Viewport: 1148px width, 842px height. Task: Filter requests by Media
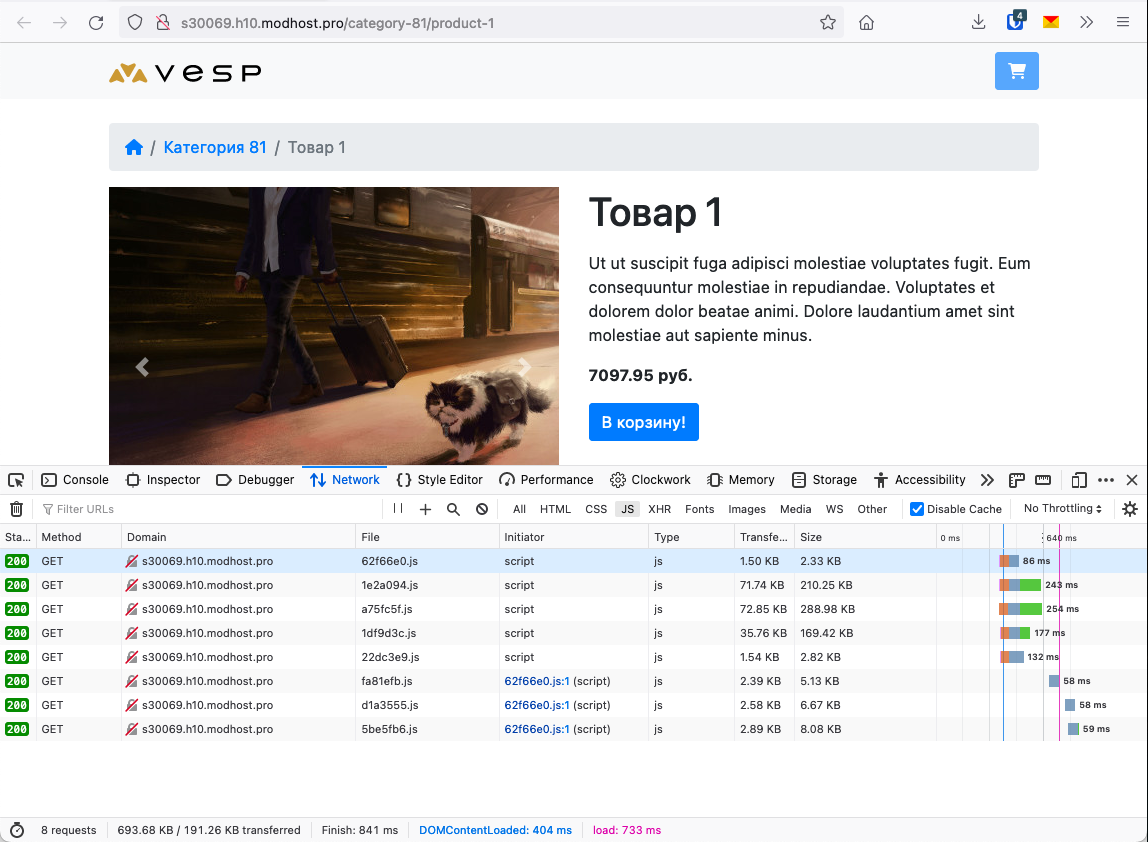[x=795, y=509]
